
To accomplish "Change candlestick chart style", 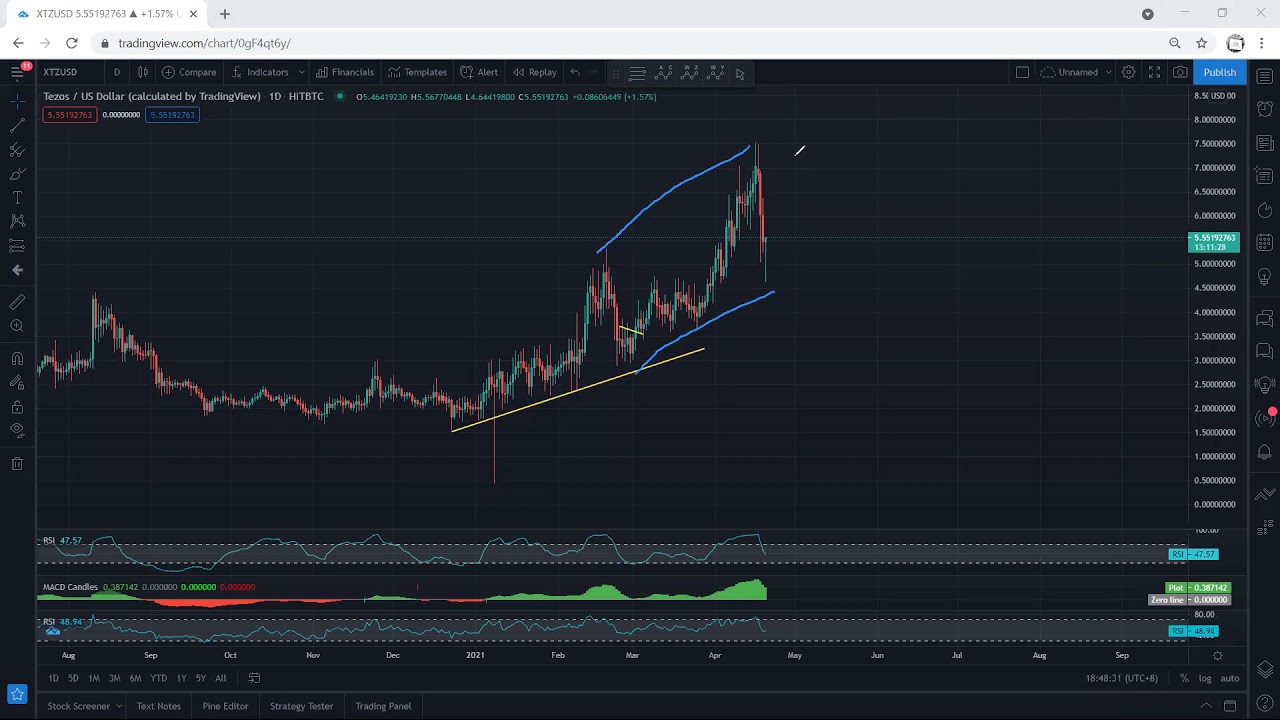I will point(143,72).
